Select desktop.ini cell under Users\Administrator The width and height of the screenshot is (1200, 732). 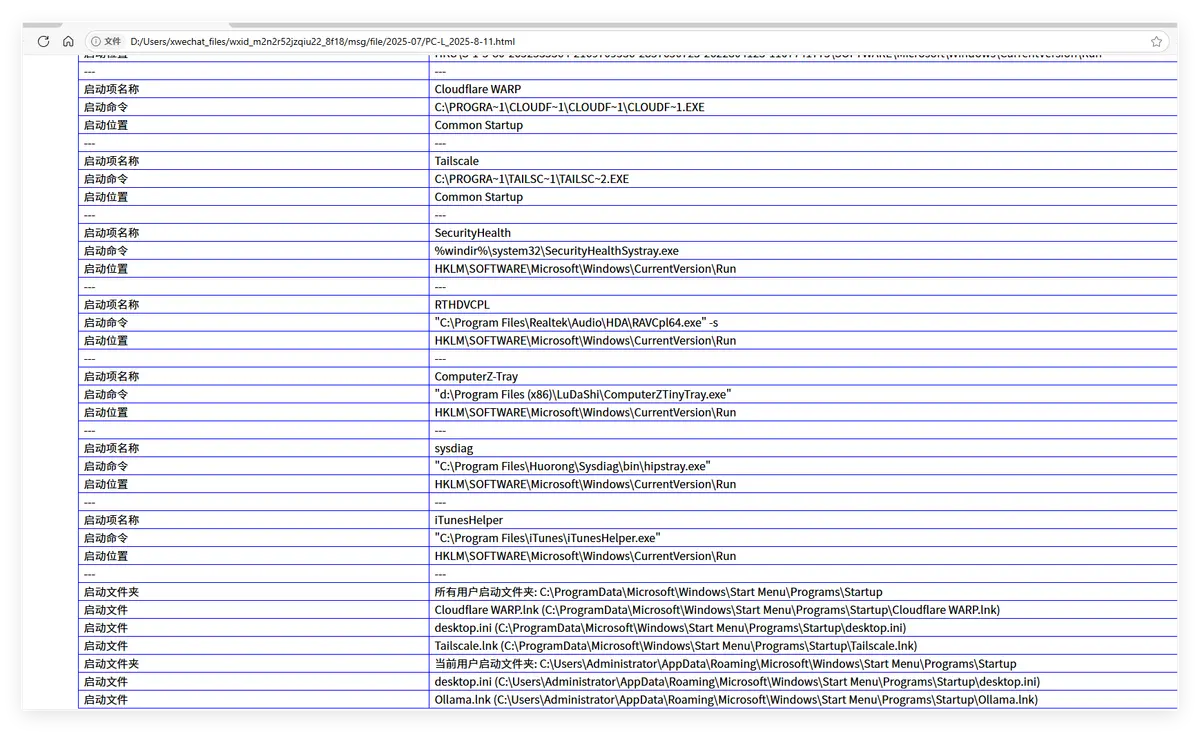[x=803, y=683]
